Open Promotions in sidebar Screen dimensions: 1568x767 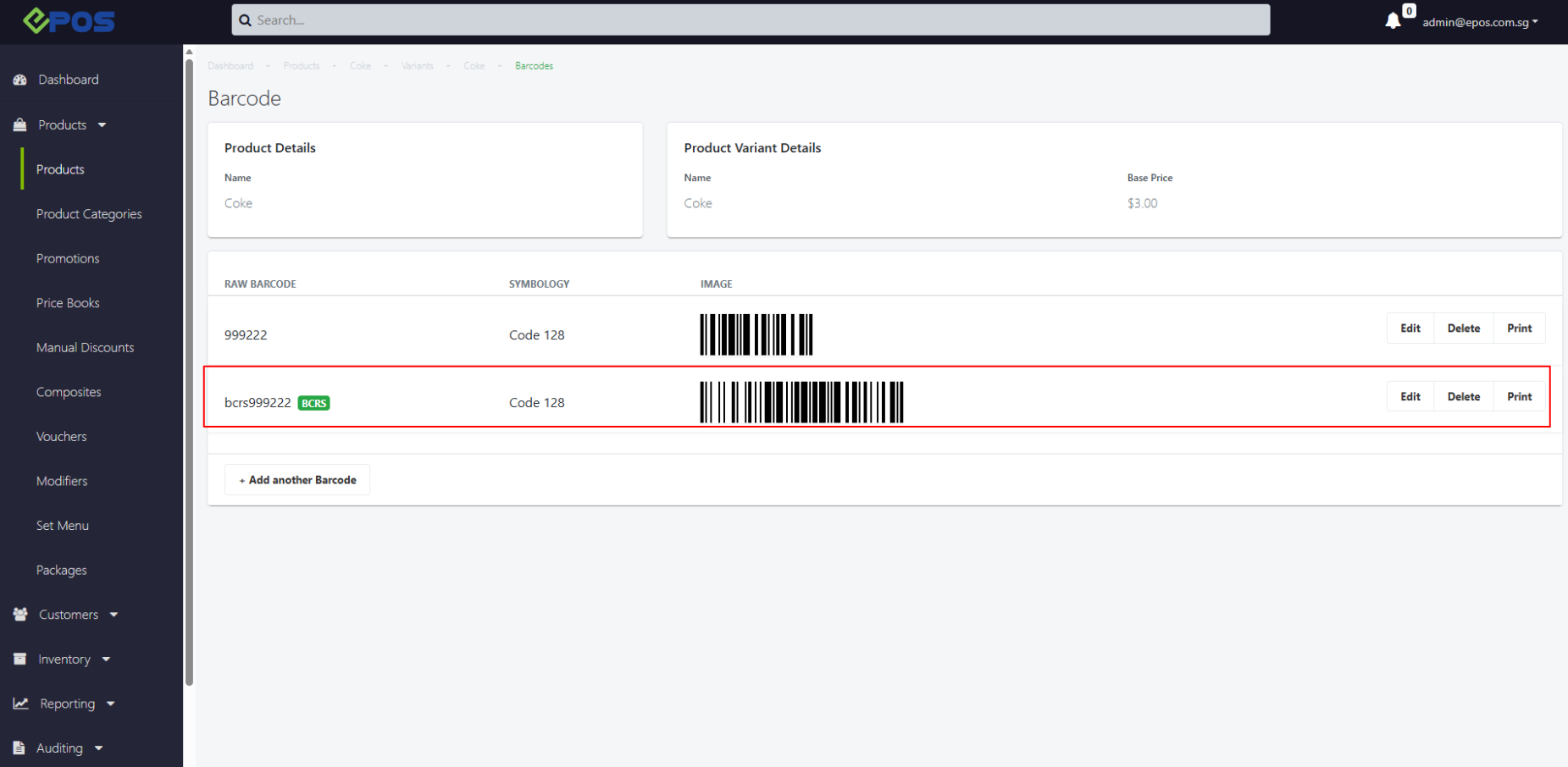pyautogui.click(x=68, y=258)
